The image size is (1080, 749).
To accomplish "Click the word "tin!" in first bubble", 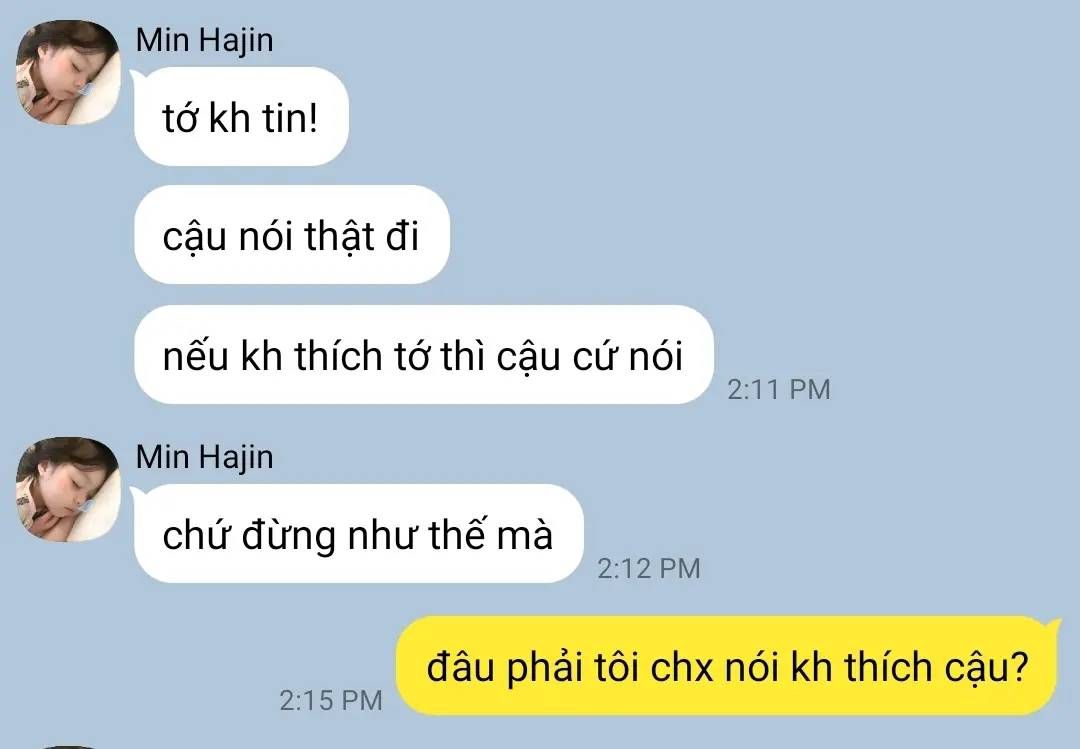I will point(290,117).
